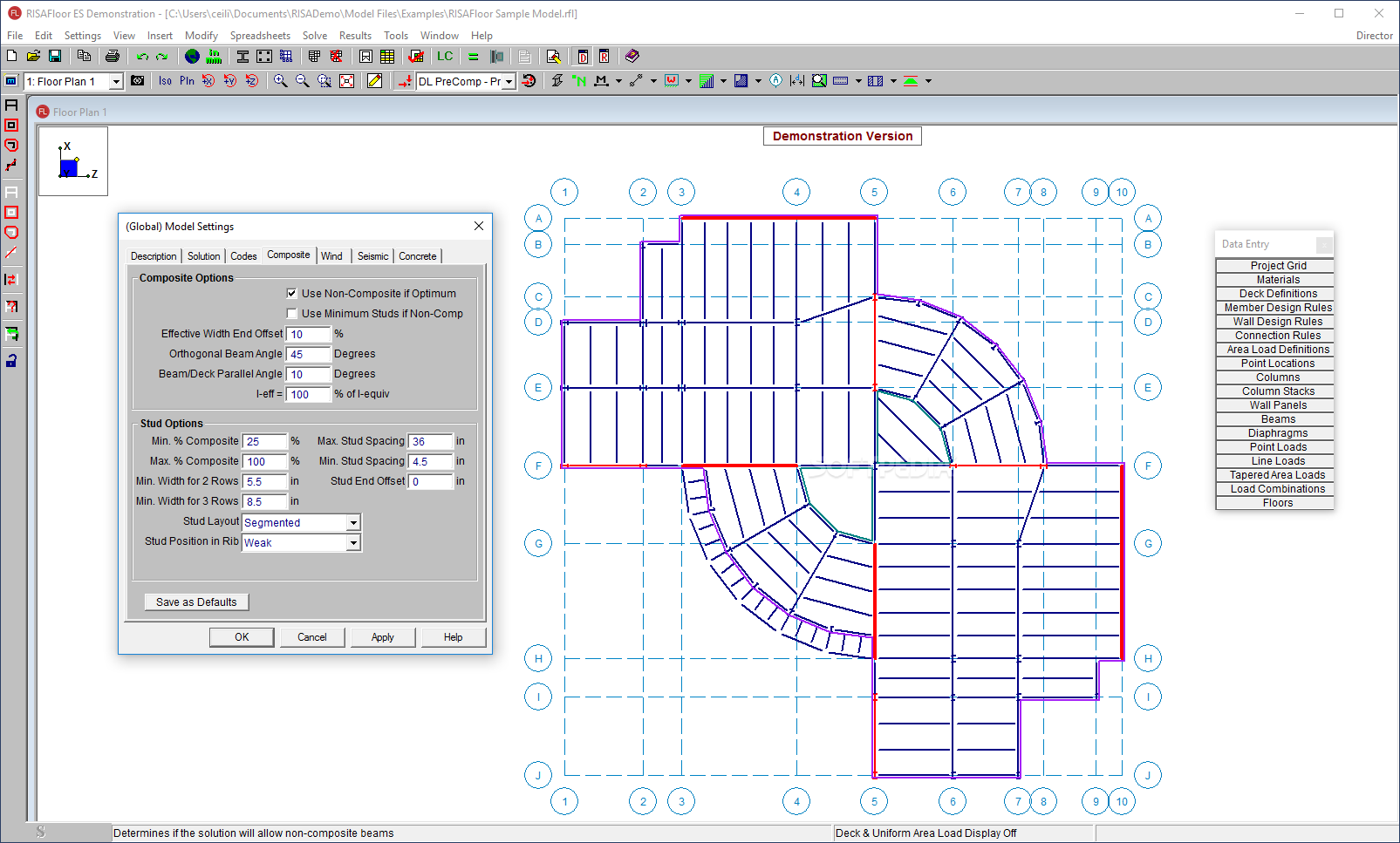Toggle the green N node labels icon
This screenshot has width=1400, height=843.
click(579, 80)
